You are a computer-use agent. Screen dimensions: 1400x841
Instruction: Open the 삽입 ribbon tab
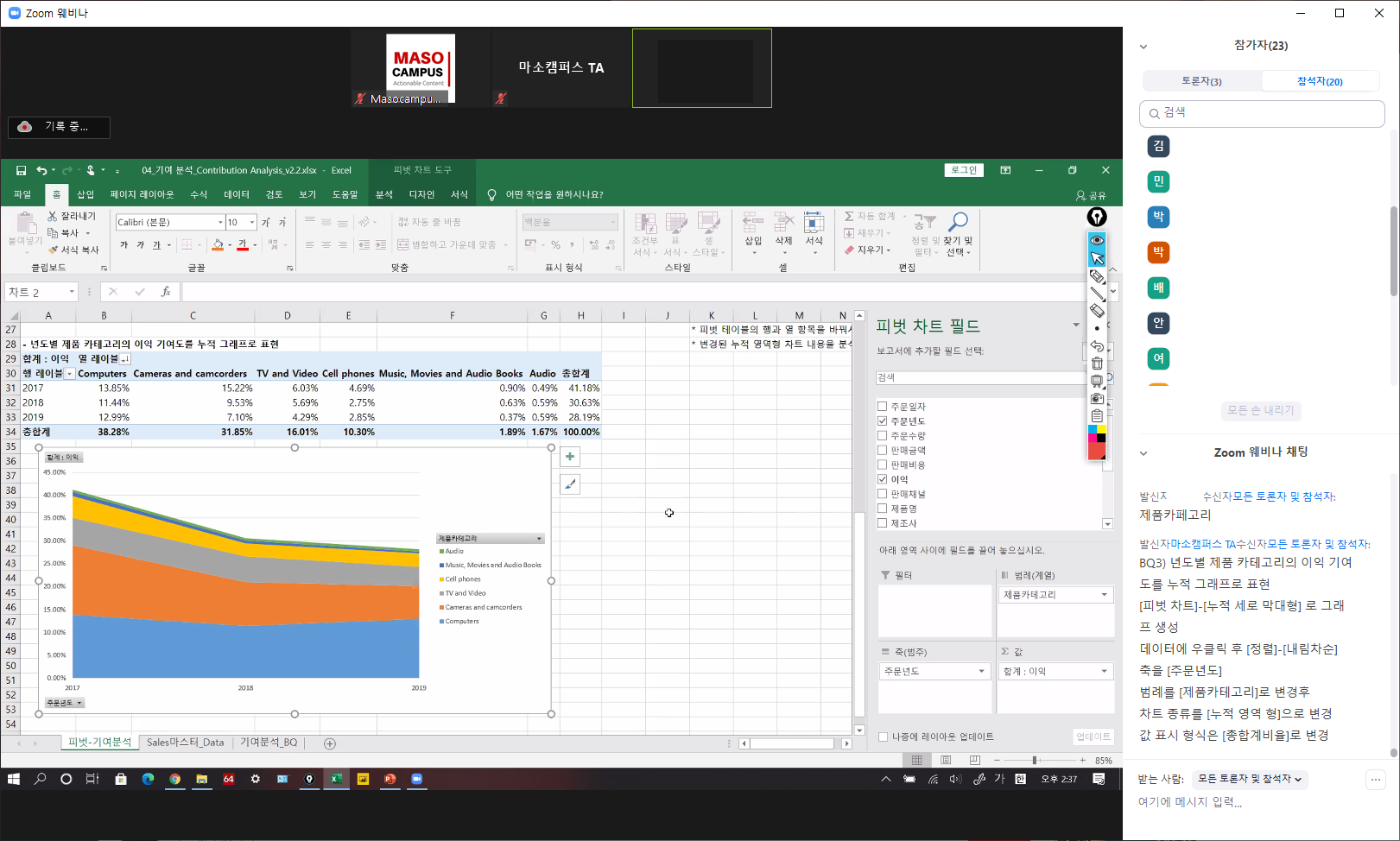[x=86, y=194]
